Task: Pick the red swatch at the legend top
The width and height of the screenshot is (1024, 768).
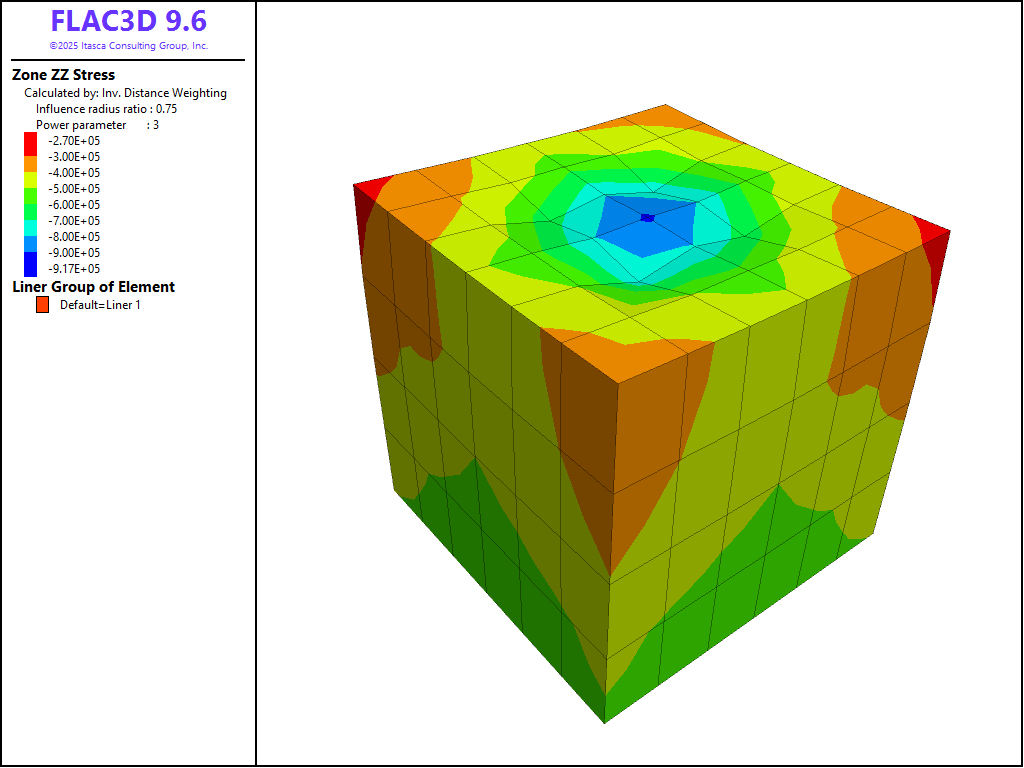Action: click(30, 141)
